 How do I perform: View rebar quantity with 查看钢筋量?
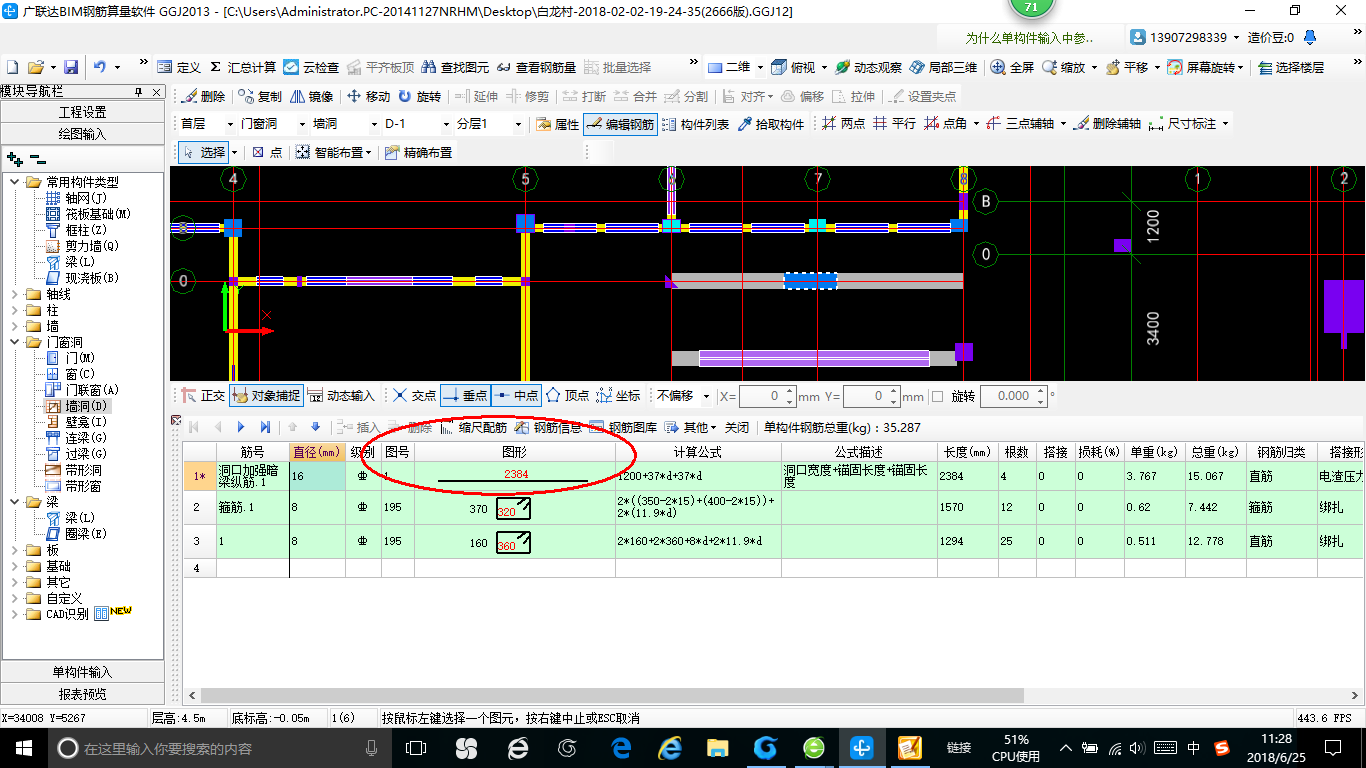point(536,67)
